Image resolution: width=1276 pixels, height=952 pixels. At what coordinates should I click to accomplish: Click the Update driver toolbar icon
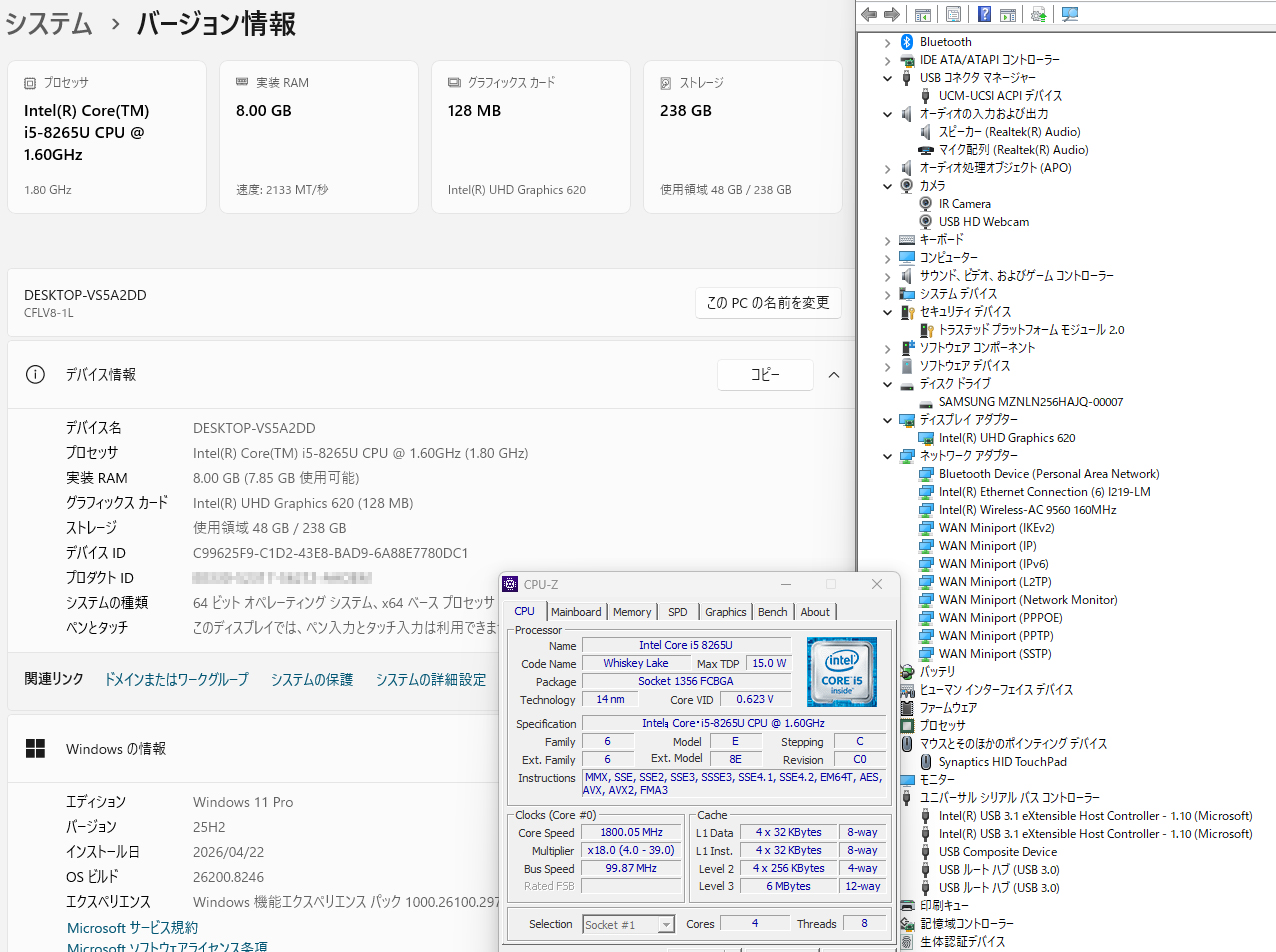(x=1039, y=14)
